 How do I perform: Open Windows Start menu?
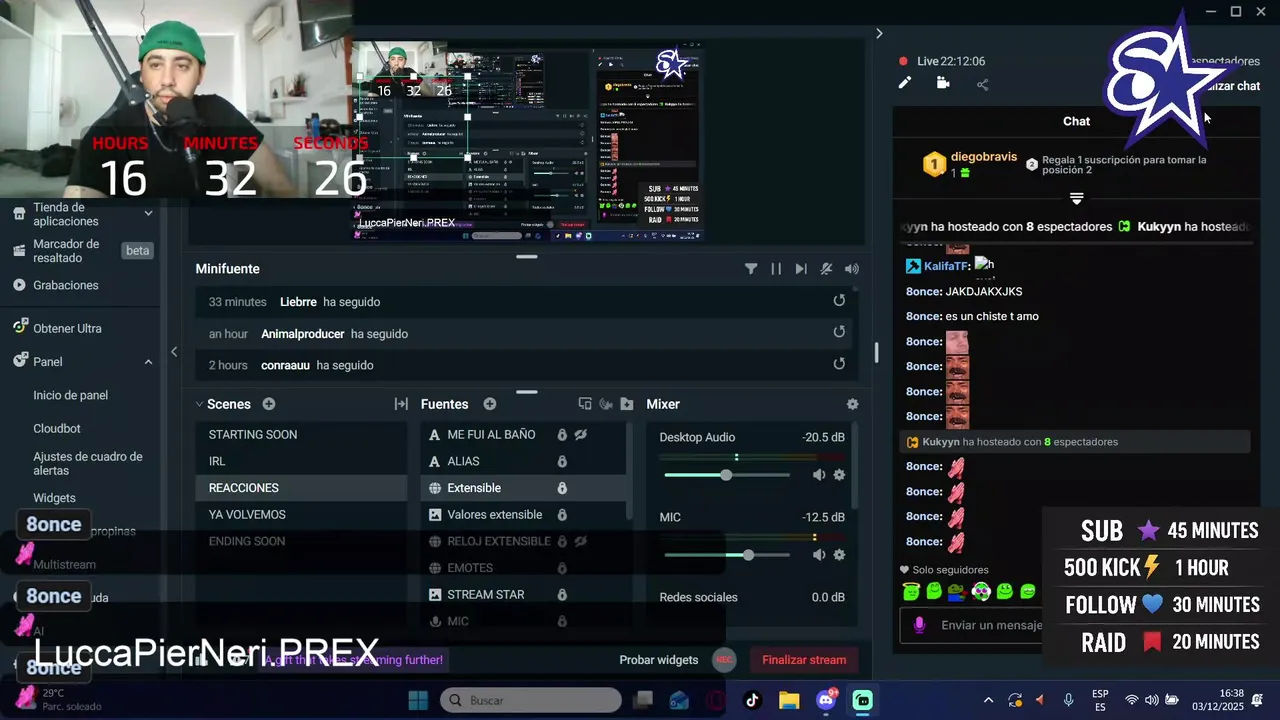(418, 700)
